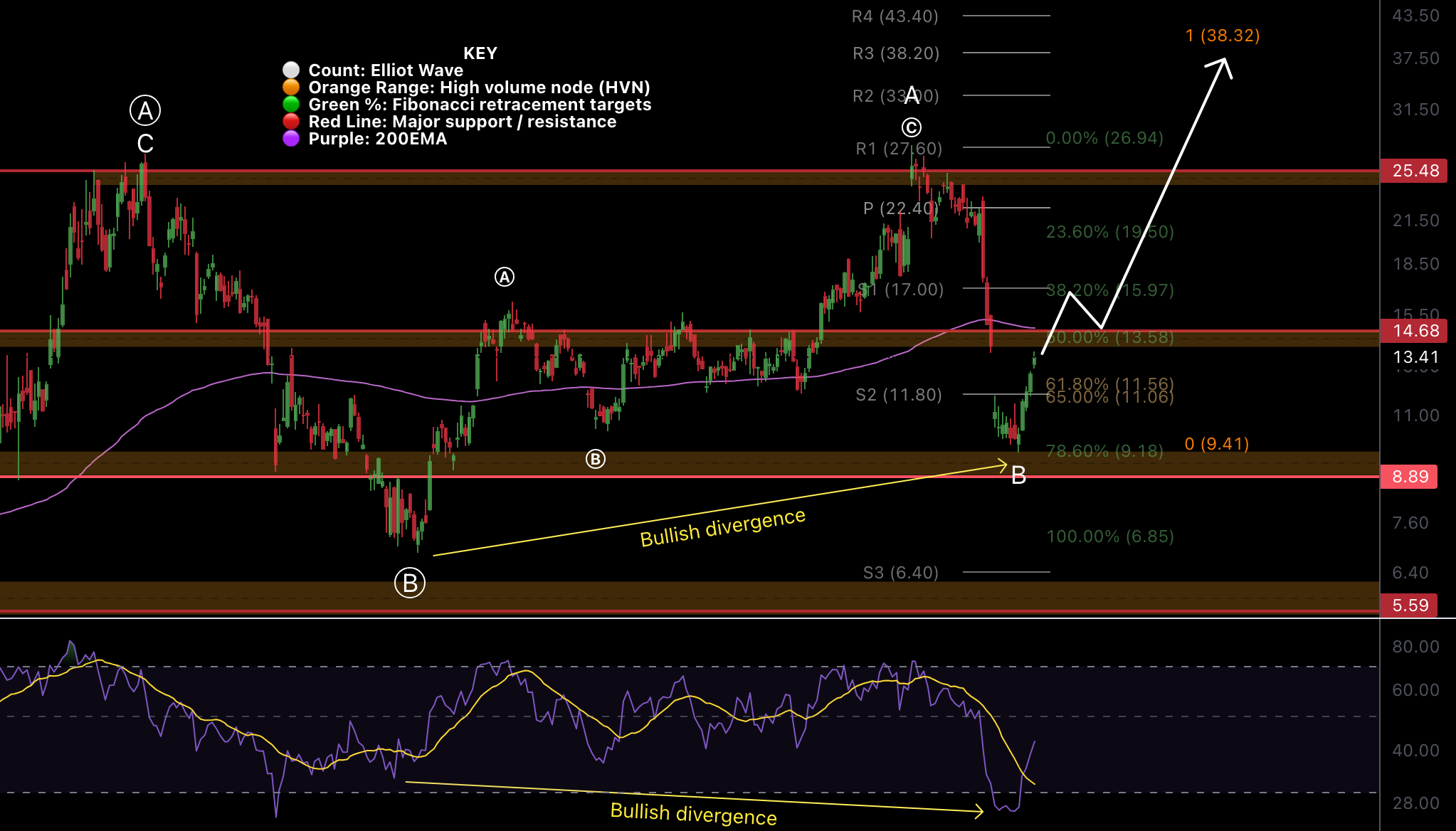Click the purple circle beside 200EMA

[x=291, y=138]
